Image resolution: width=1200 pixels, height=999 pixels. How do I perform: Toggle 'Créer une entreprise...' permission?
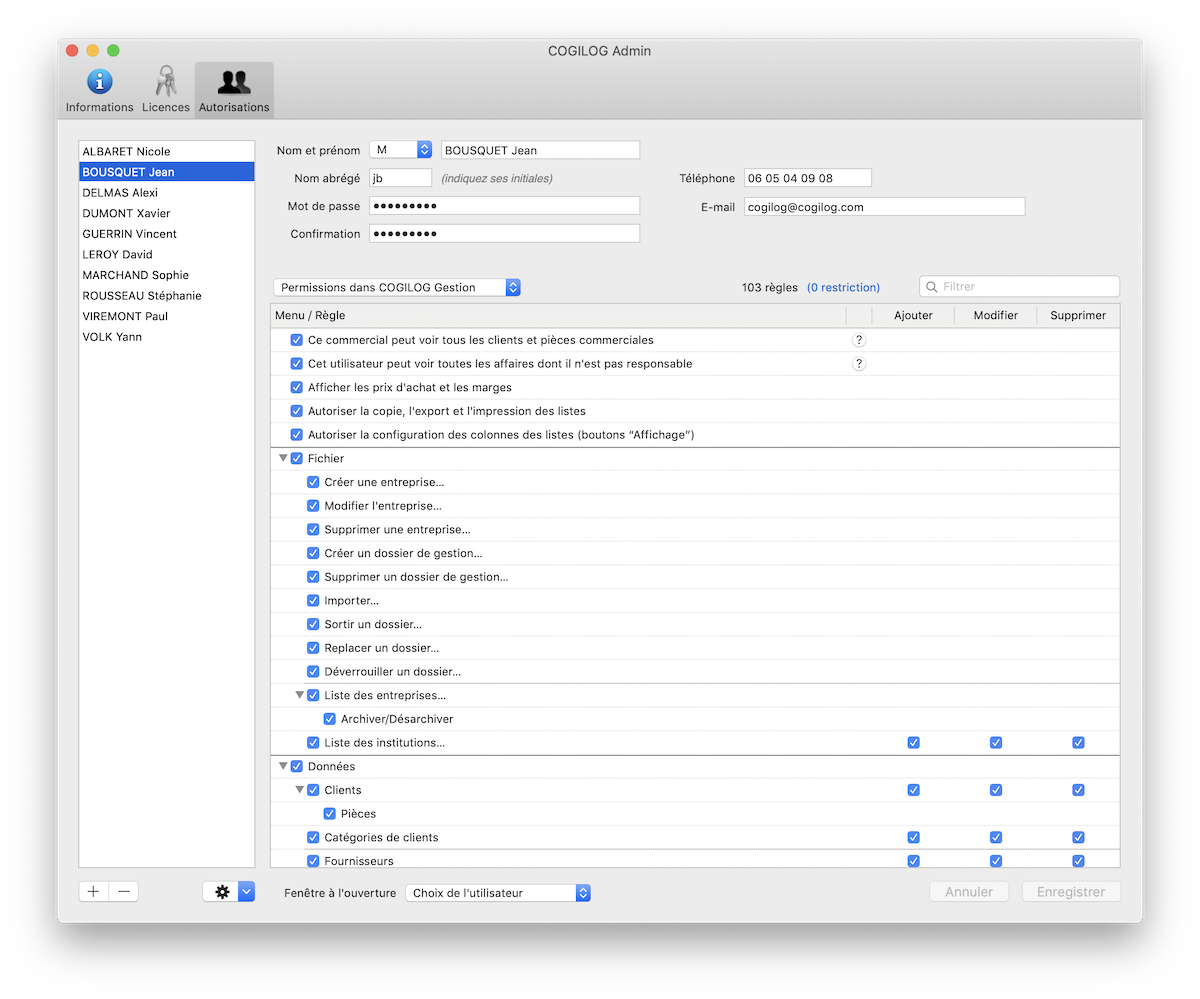pyautogui.click(x=313, y=482)
